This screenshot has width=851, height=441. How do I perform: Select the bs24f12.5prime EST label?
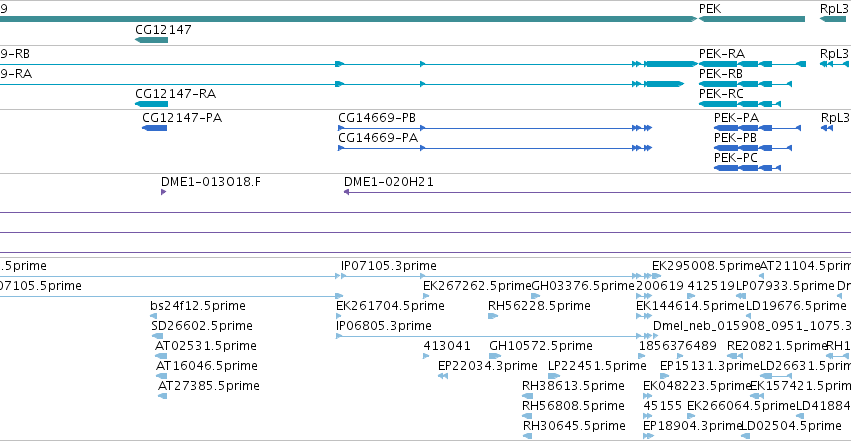point(198,306)
